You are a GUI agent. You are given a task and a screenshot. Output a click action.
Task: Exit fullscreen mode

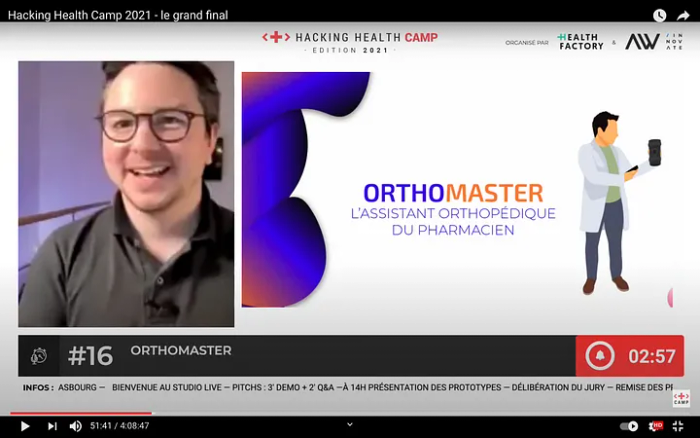pos(678,426)
